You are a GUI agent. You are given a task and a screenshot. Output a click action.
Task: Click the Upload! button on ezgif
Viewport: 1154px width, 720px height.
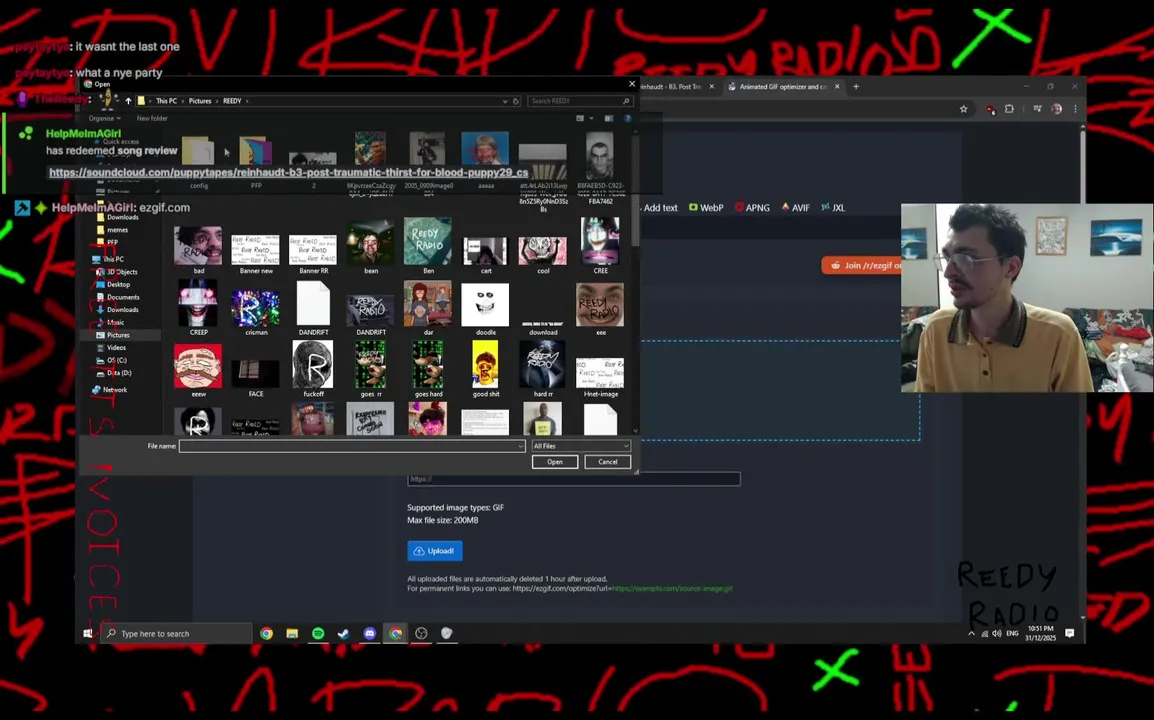pyautogui.click(x=435, y=551)
